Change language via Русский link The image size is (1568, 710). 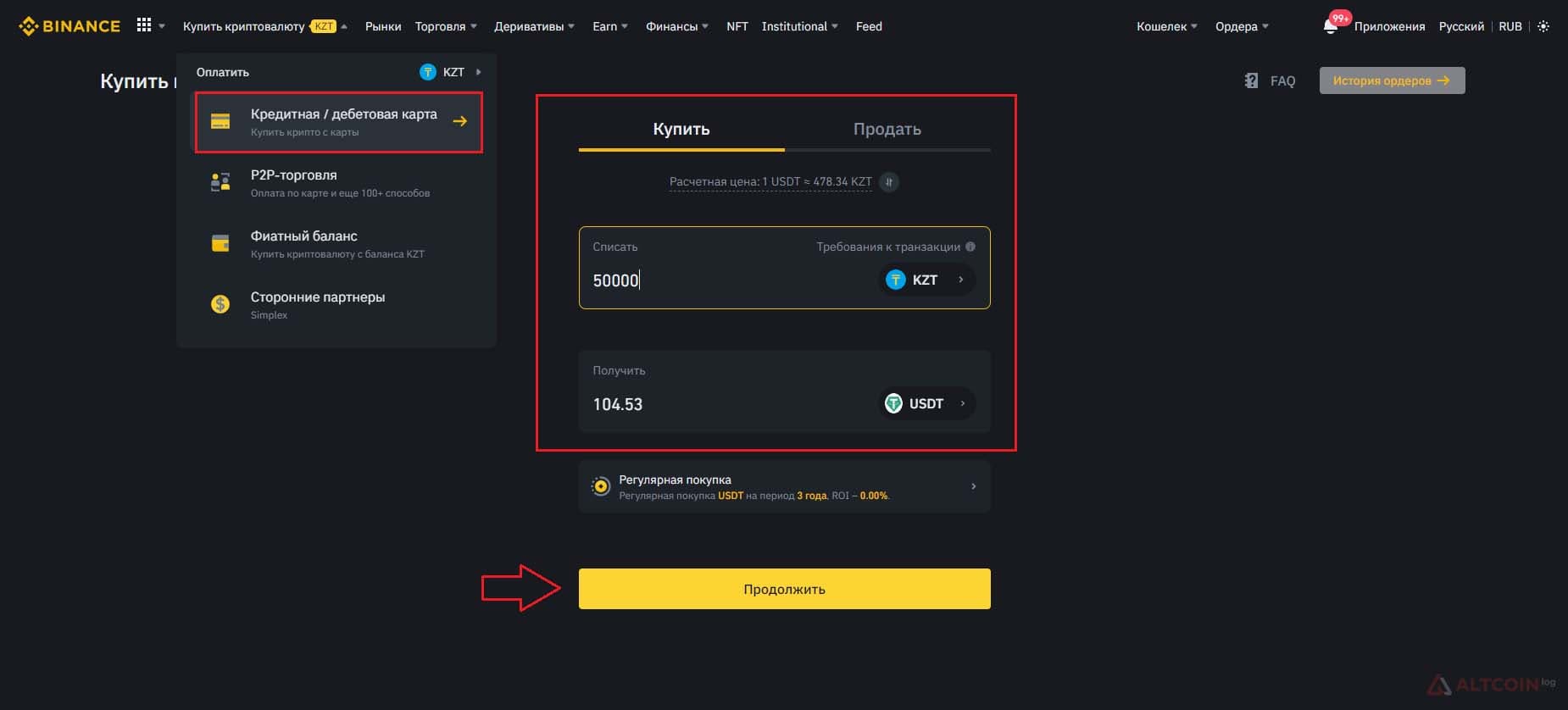coord(1461,26)
